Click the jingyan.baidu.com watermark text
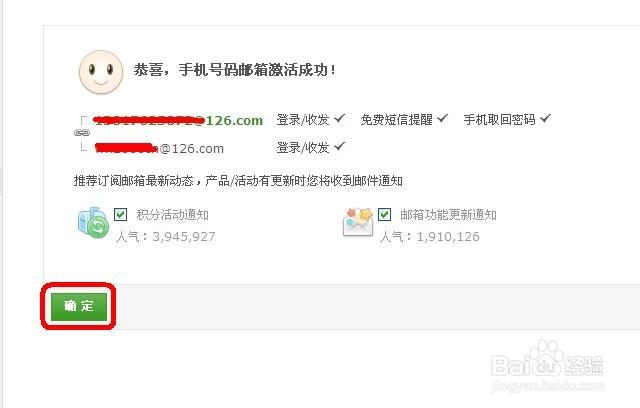 (x=548, y=385)
